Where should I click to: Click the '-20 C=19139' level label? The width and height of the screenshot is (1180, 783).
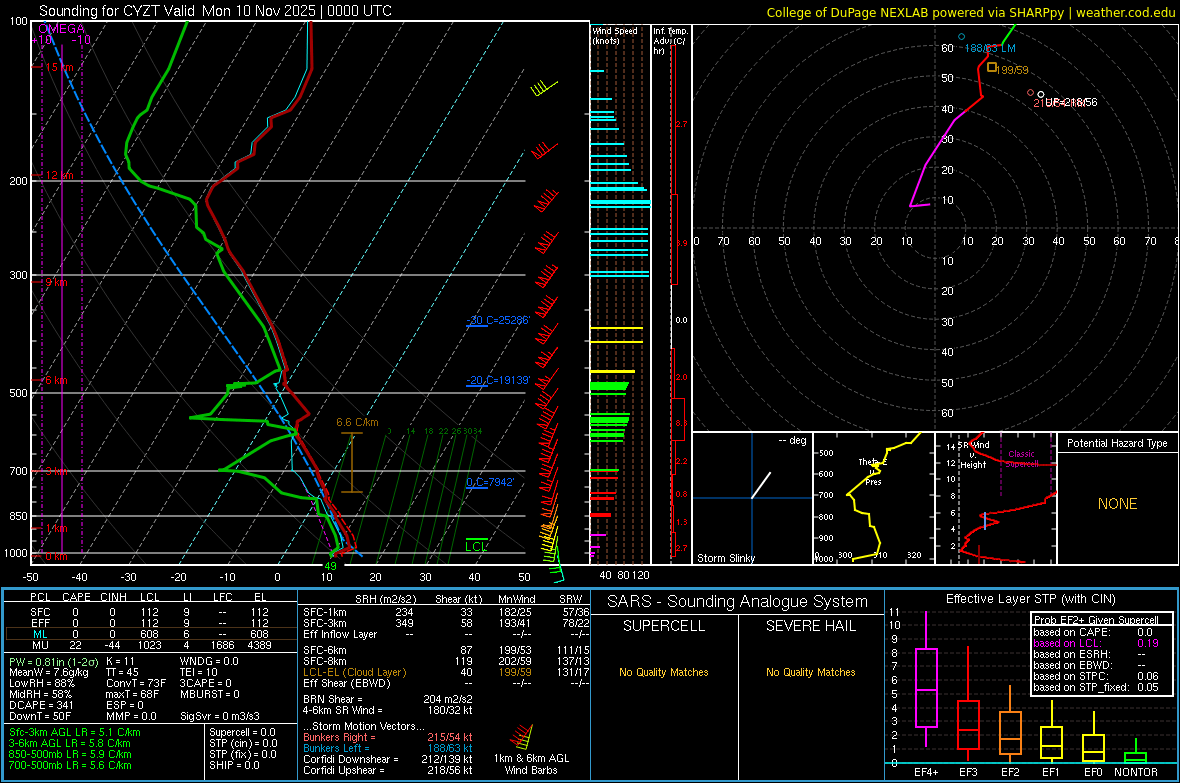(498, 380)
